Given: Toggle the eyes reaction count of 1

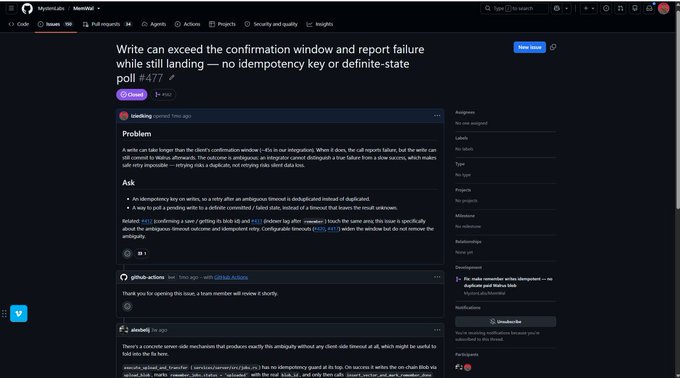Looking at the screenshot, I should 142,254.
